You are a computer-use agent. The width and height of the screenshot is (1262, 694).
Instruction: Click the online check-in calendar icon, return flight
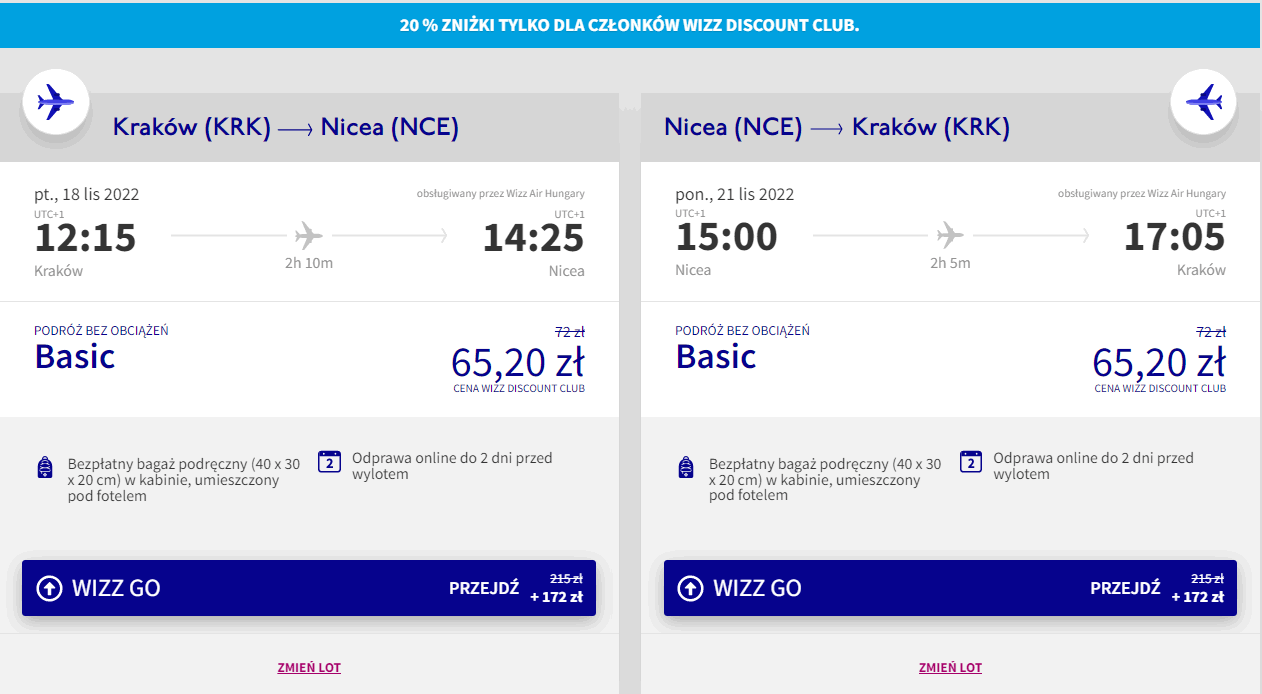coord(970,461)
